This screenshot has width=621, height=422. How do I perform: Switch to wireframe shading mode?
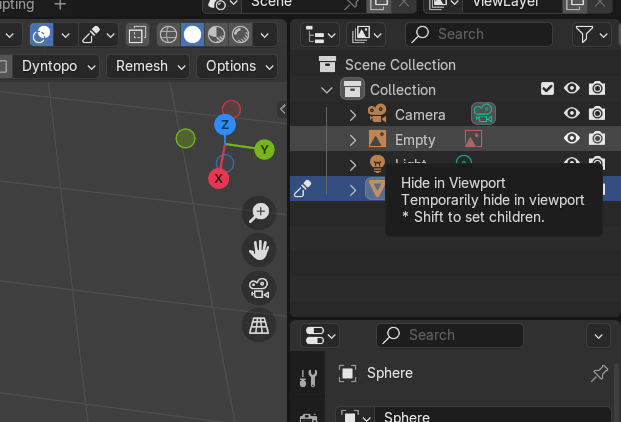[x=168, y=35]
